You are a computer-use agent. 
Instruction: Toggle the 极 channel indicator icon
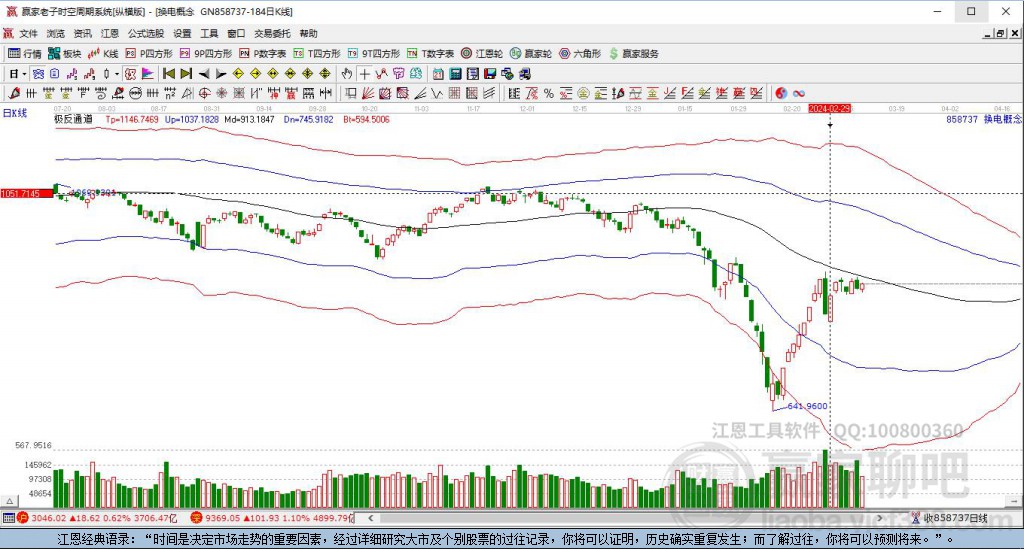click(130, 74)
